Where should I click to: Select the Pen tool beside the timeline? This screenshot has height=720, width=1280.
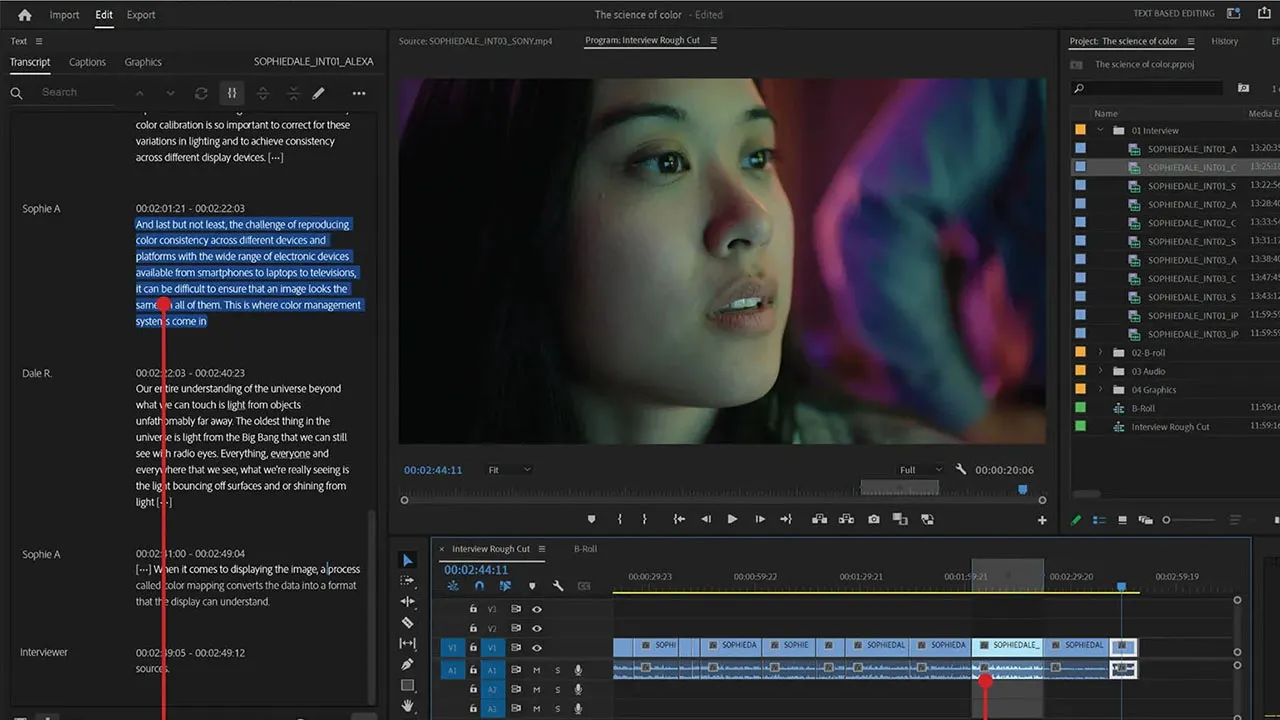coord(407,664)
